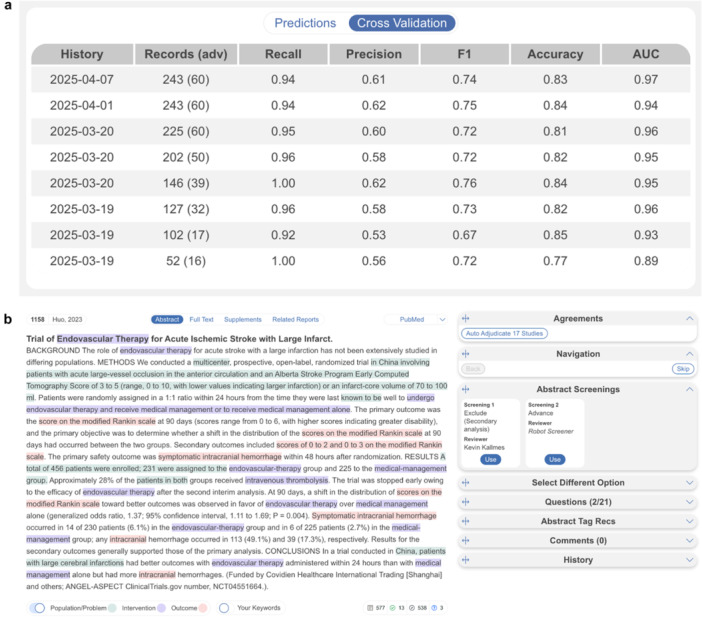Click the move handle on Abstract Tag Recs panel
702x617 pixels.
pos(466,521)
